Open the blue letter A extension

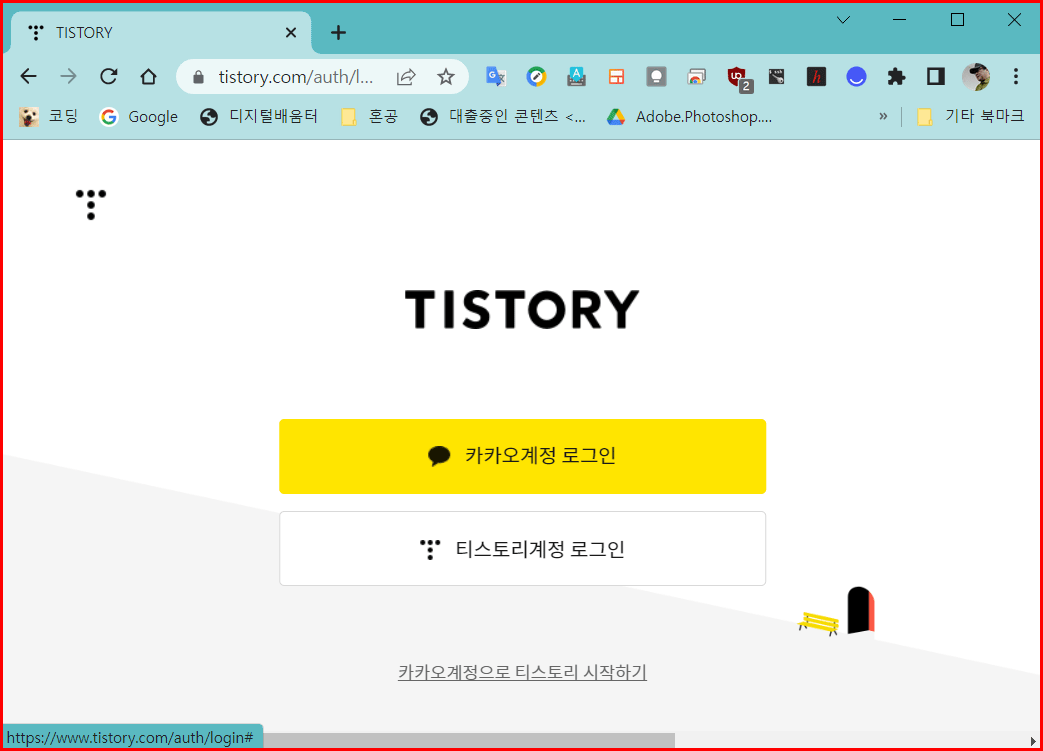coord(576,77)
